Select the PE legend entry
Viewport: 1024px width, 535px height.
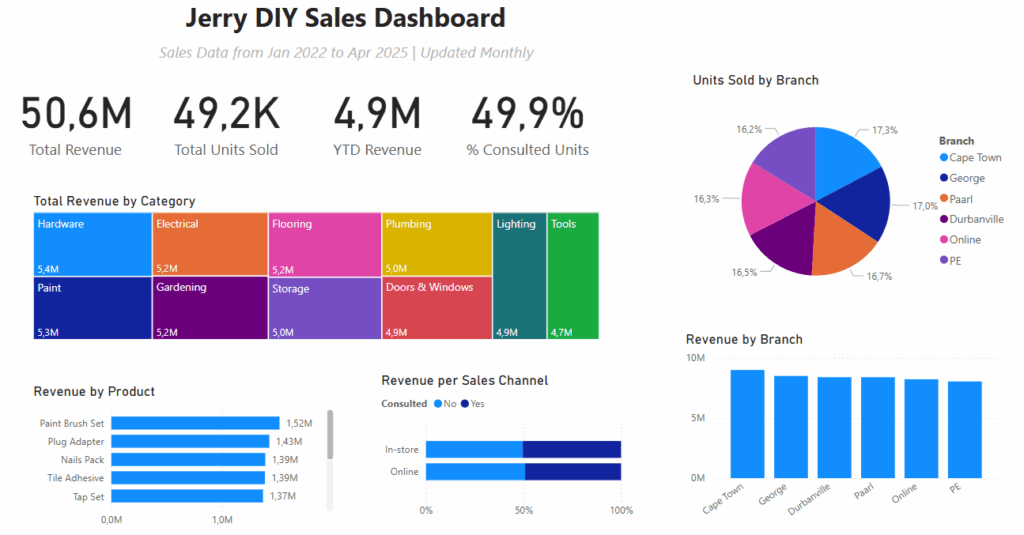pos(950,261)
